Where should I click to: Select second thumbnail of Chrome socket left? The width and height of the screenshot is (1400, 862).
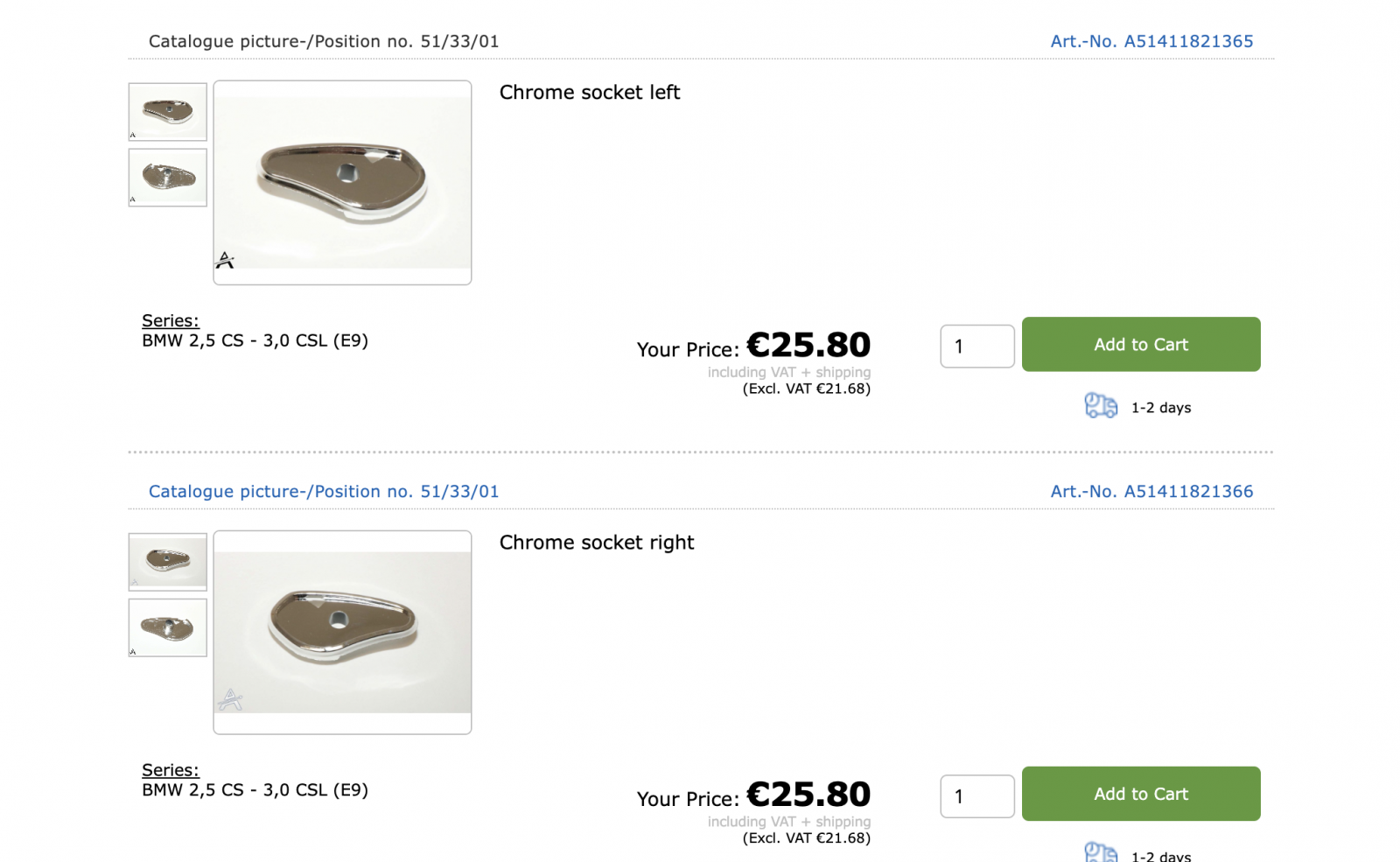[168, 178]
